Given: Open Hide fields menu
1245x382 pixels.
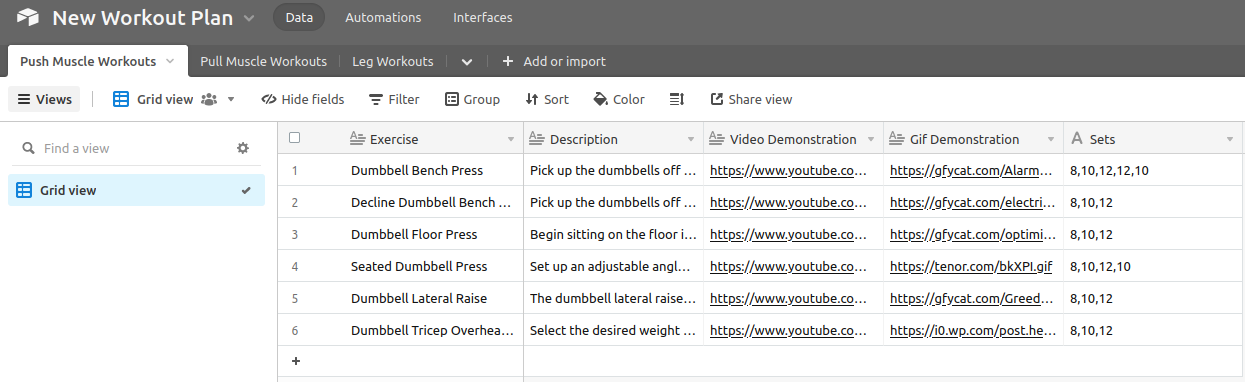Looking at the screenshot, I should coord(302,99).
